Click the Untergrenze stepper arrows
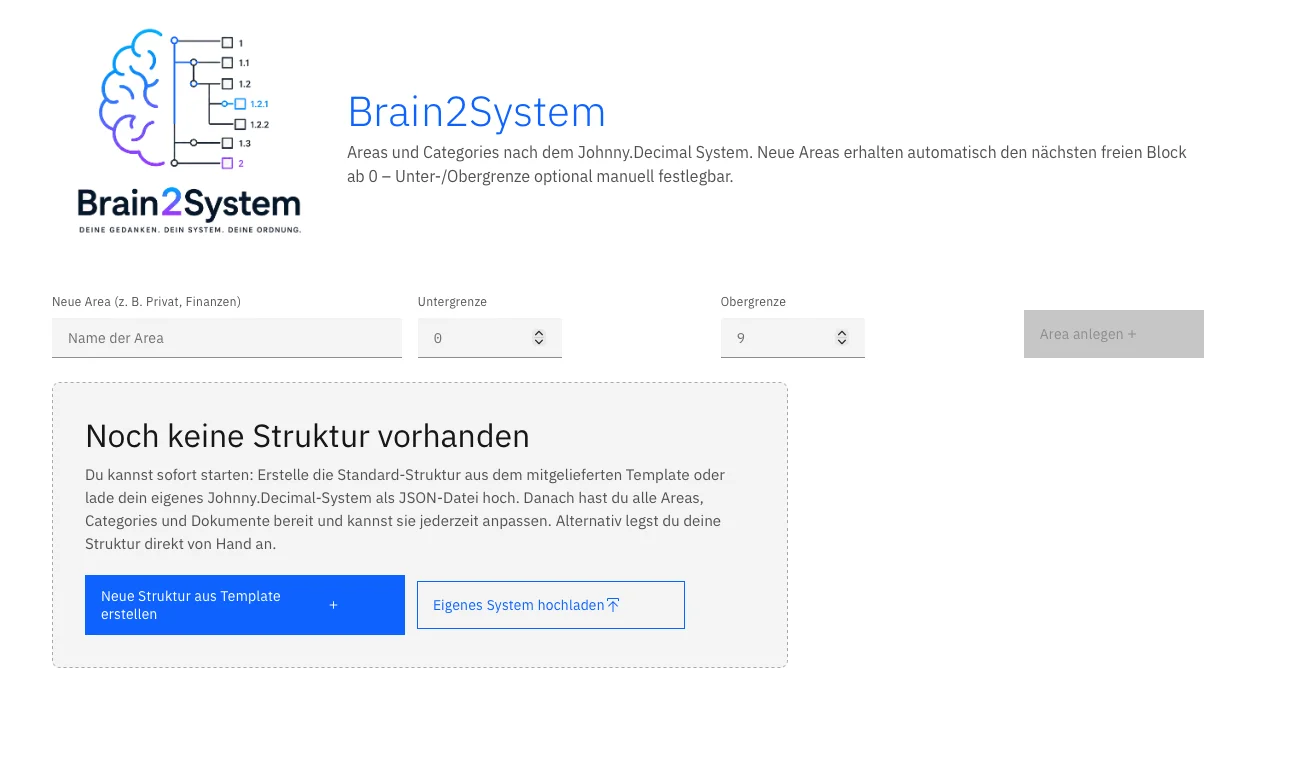The image size is (1308, 765). point(539,338)
